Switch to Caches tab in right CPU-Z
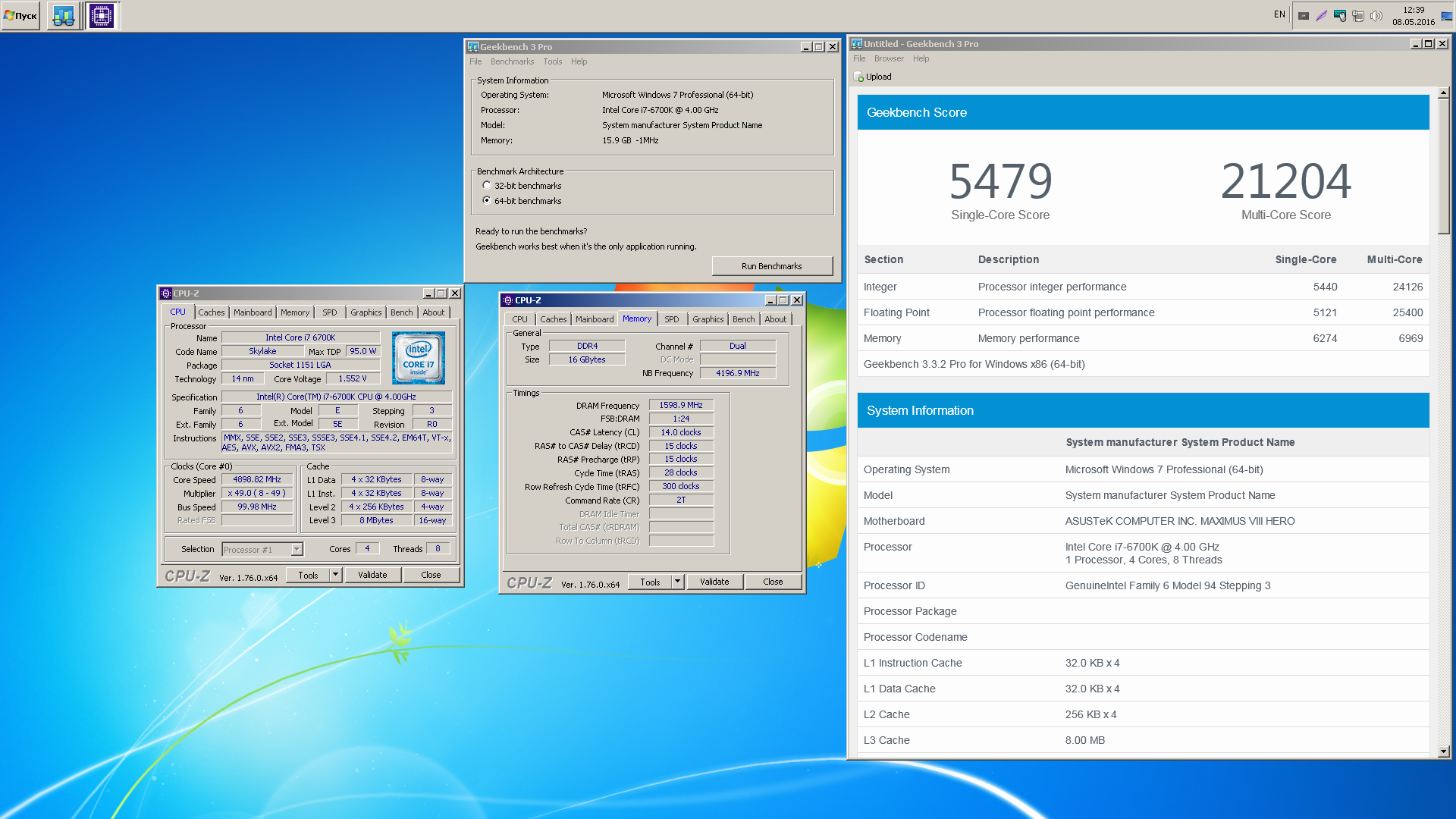Image resolution: width=1456 pixels, height=819 pixels. (554, 319)
